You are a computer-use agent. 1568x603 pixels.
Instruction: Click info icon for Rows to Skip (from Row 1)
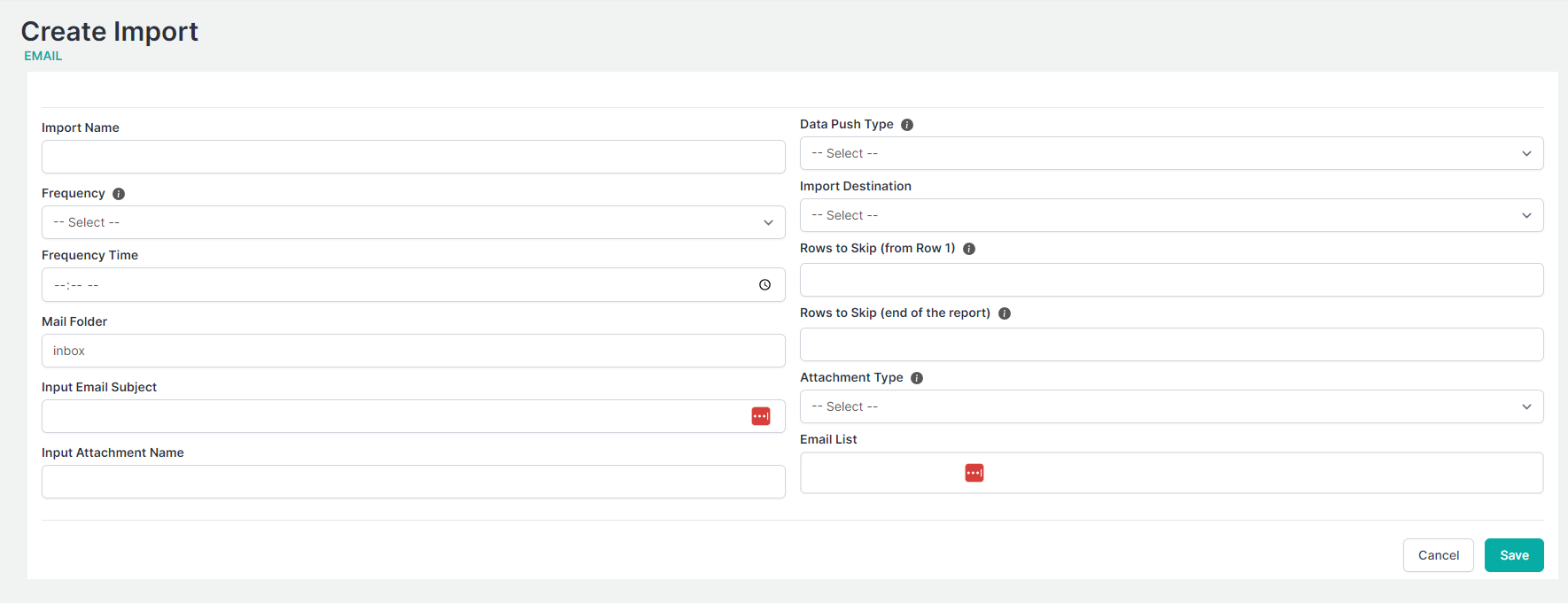(969, 249)
